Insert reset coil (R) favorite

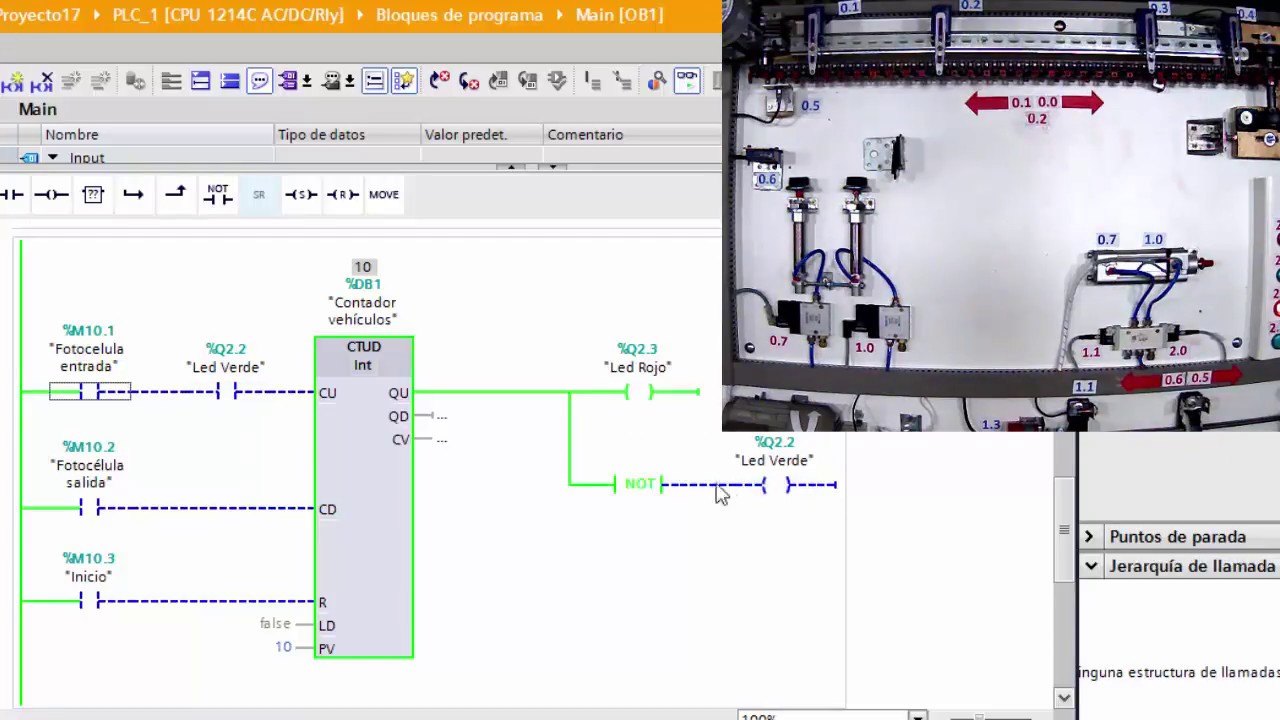tap(342, 194)
